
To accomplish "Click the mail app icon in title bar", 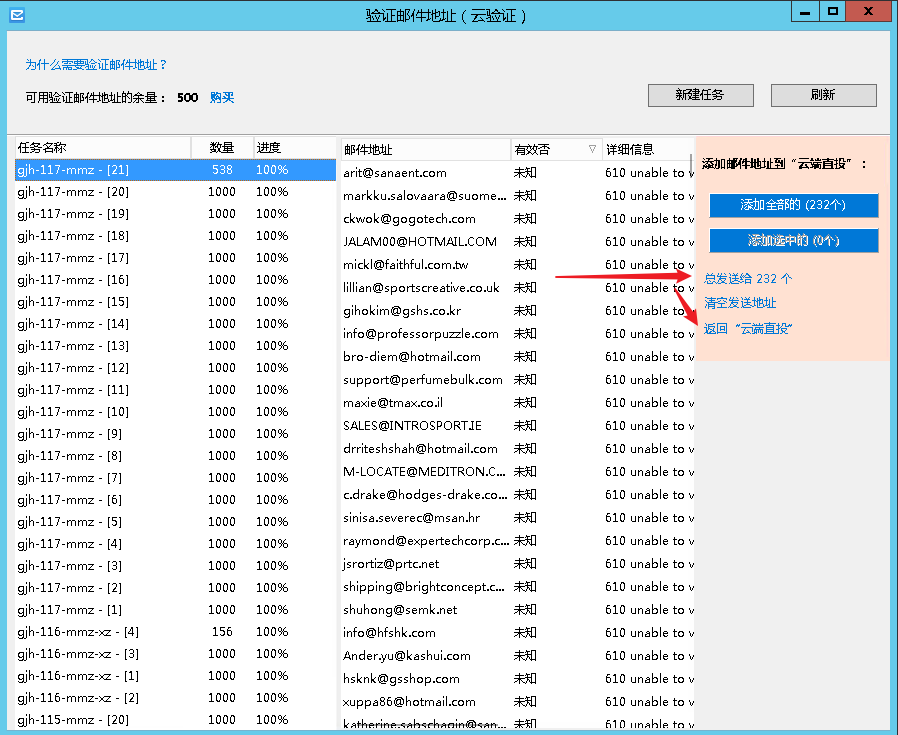I will [x=17, y=15].
